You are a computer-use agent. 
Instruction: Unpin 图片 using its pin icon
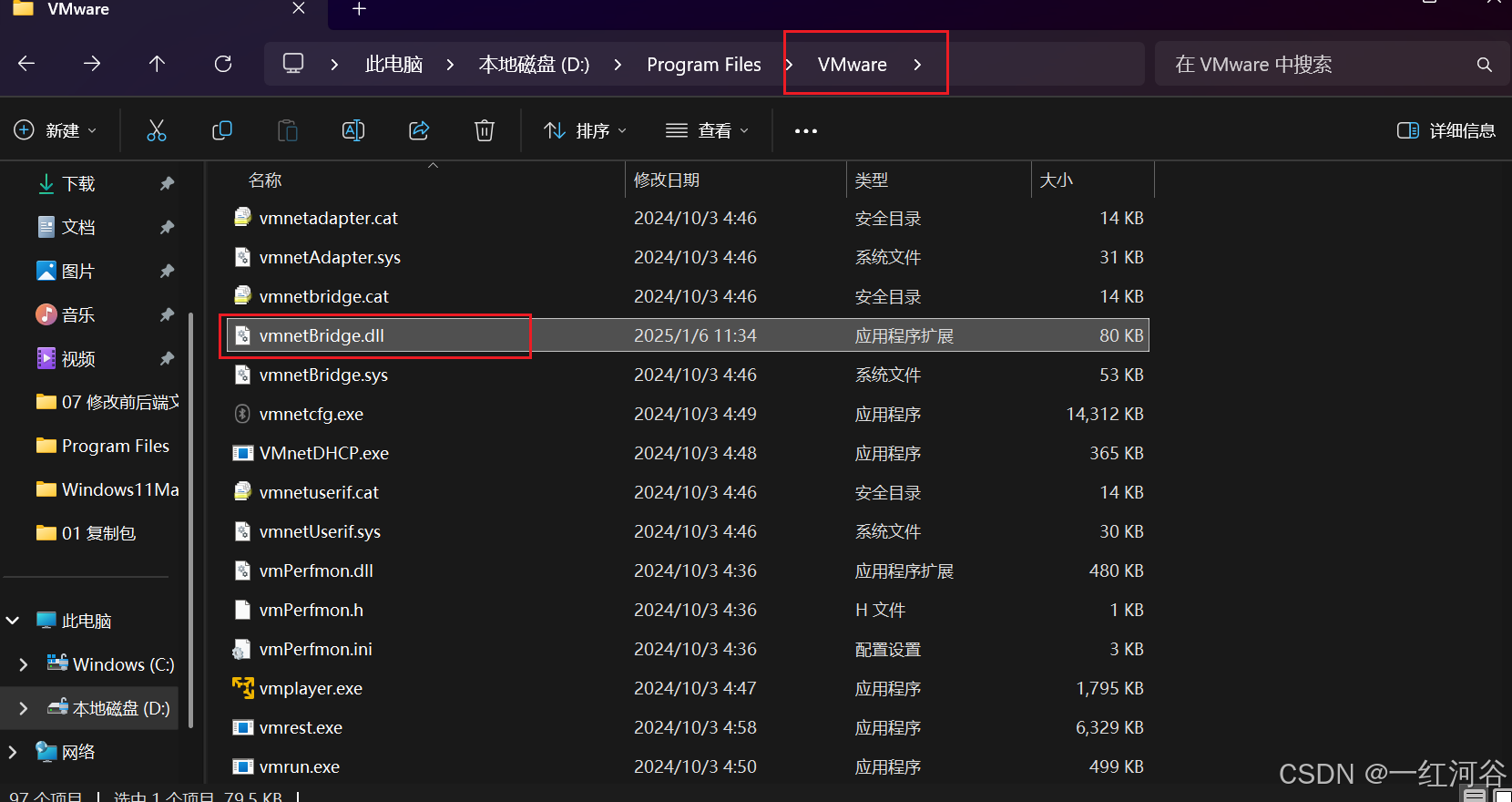click(x=167, y=272)
